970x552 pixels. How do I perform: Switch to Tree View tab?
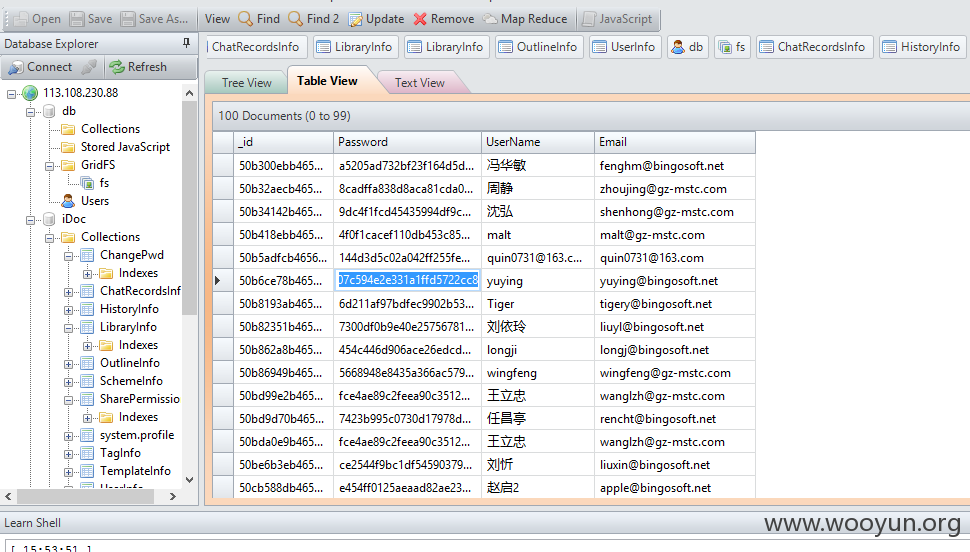click(x=246, y=83)
